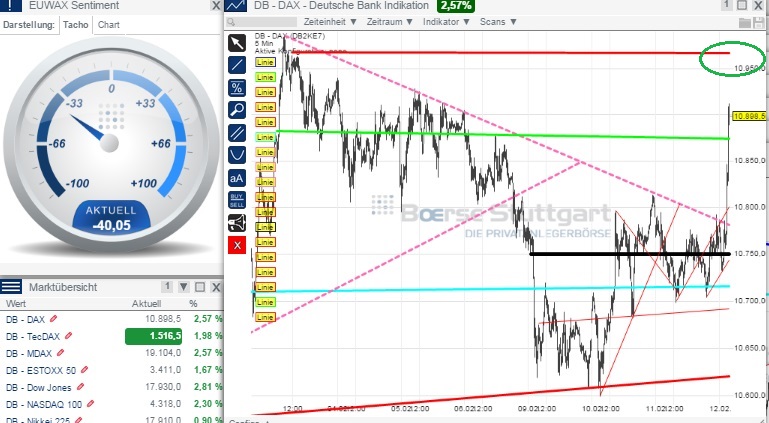This screenshot has height=423, width=769.
Task: Click the pencil icon next to DB - NASDAQ 100
Action: tap(91, 404)
